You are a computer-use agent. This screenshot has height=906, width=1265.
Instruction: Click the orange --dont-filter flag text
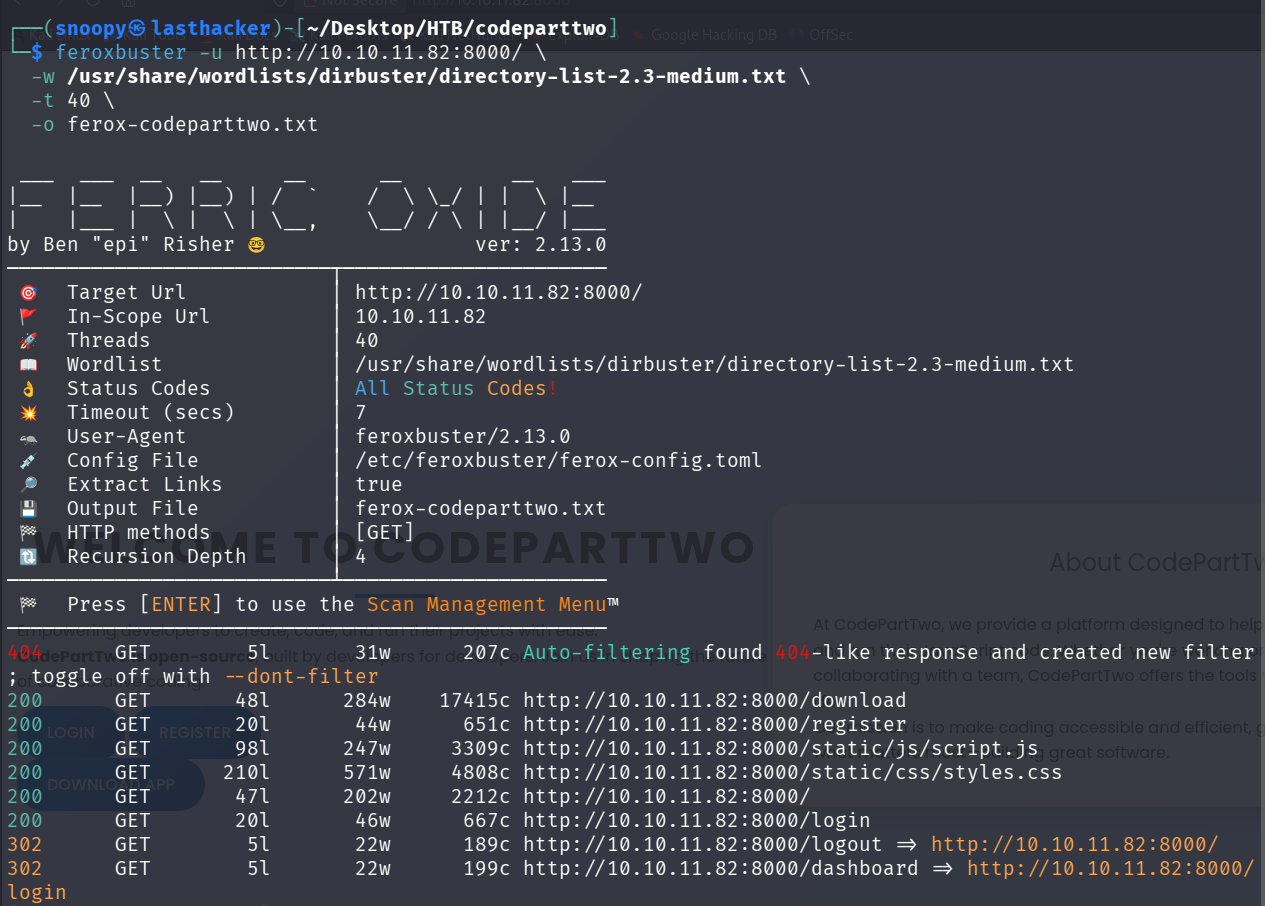pyautogui.click(x=301, y=677)
